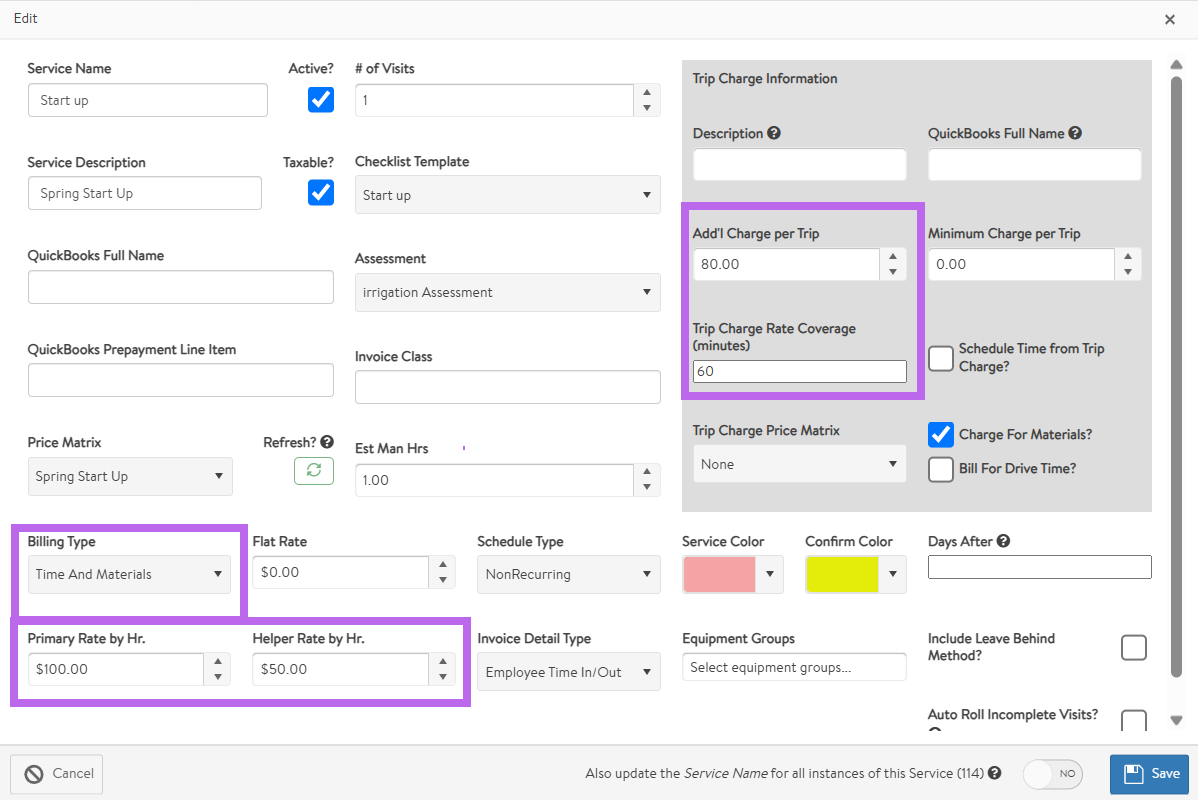
Task: Click the Price Matrix refresh icon button
Action: coord(313,470)
